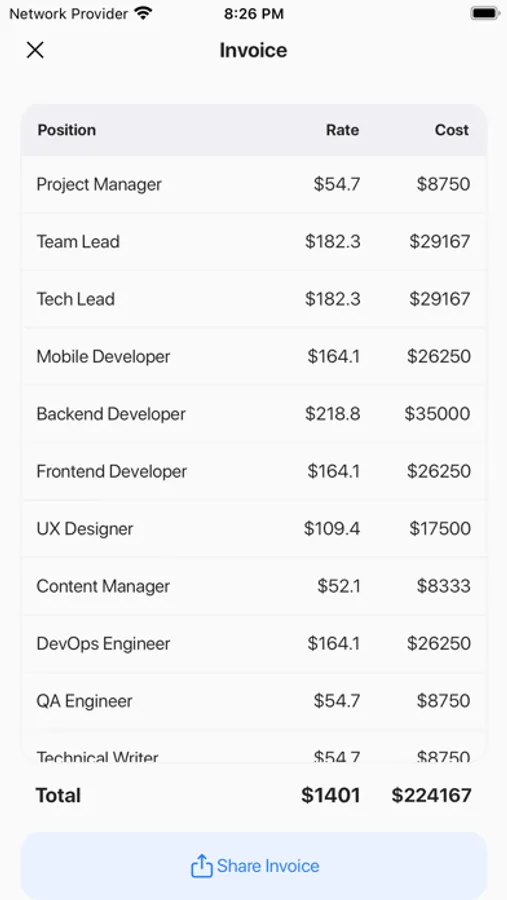Tap the Mobile Developer row
Screen dimensions: 507x900
coord(254,356)
